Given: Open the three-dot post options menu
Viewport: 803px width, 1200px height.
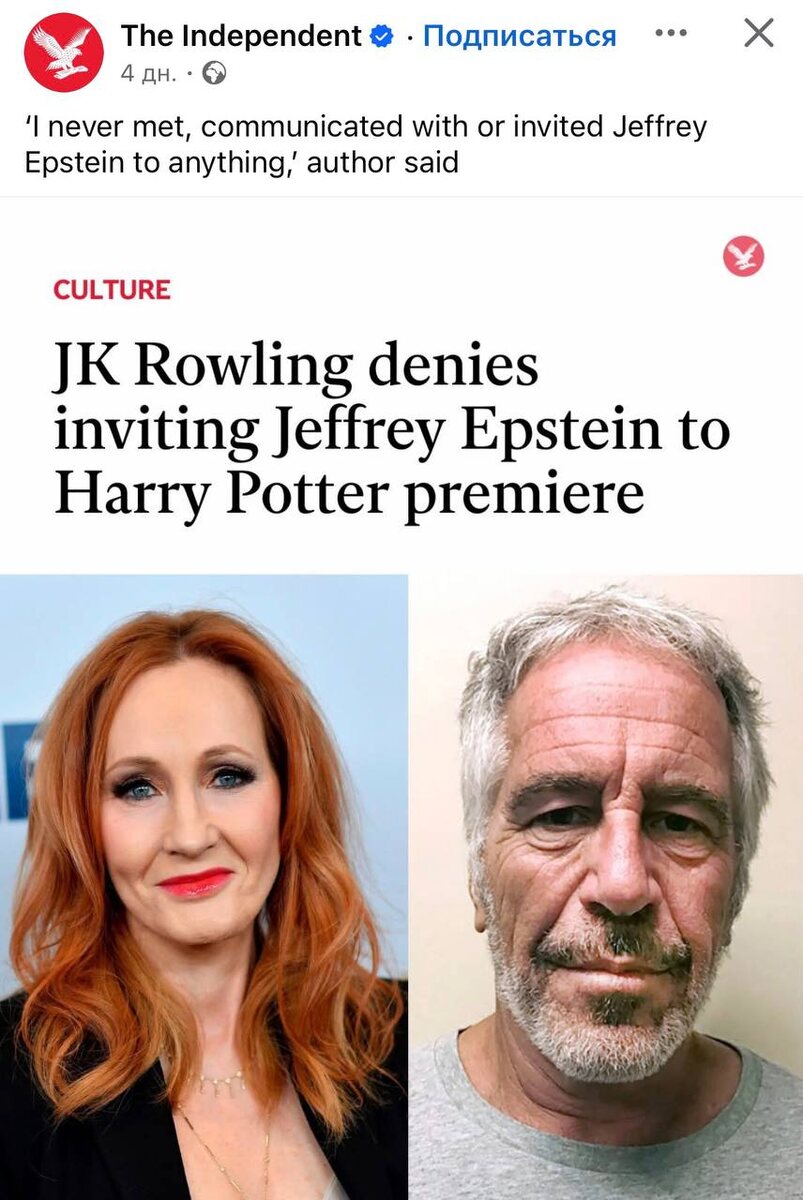Looking at the screenshot, I should click(671, 33).
